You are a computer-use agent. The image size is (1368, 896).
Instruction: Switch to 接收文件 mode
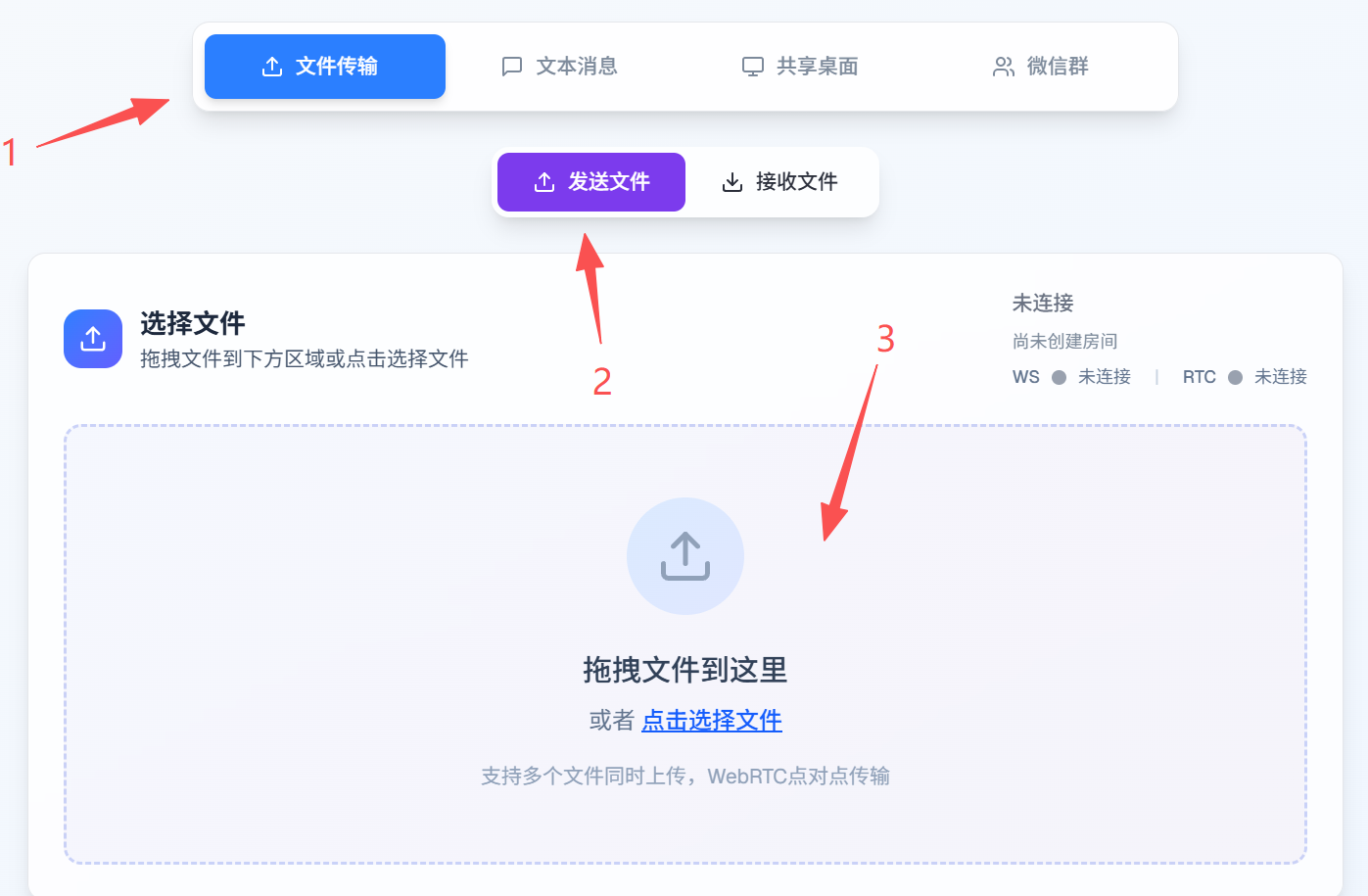[x=779, y=182]
